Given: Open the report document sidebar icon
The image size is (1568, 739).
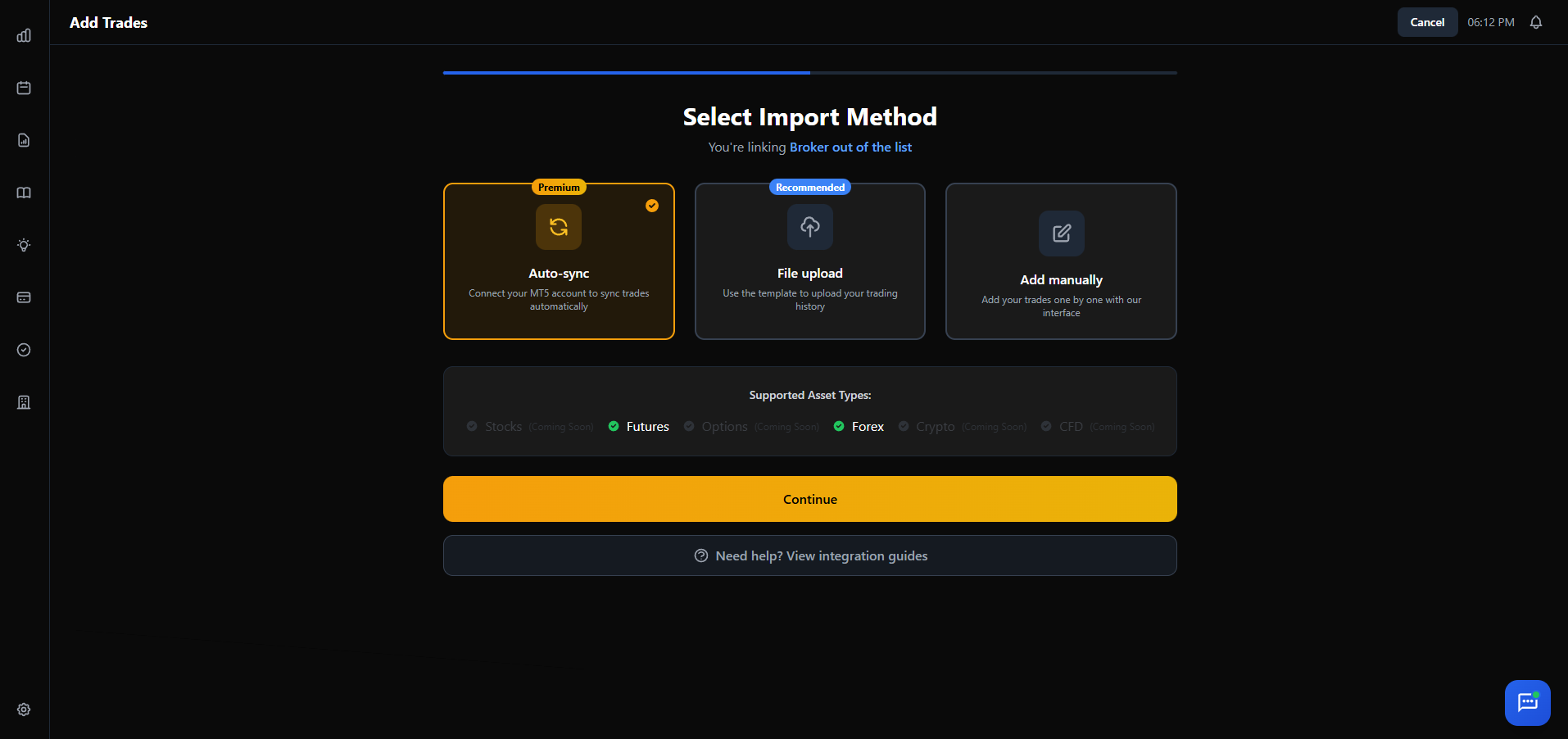Looking at the screenshot, I should coord(24,140).
